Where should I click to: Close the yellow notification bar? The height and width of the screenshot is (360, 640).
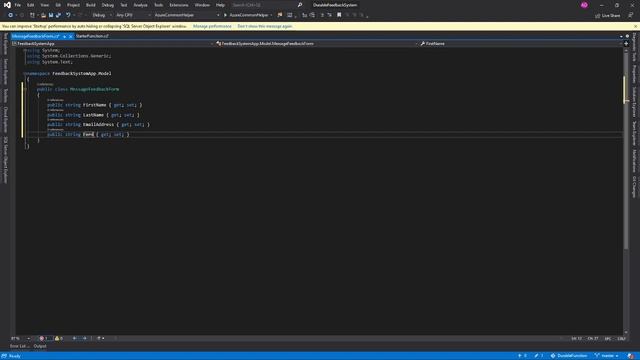636,26
